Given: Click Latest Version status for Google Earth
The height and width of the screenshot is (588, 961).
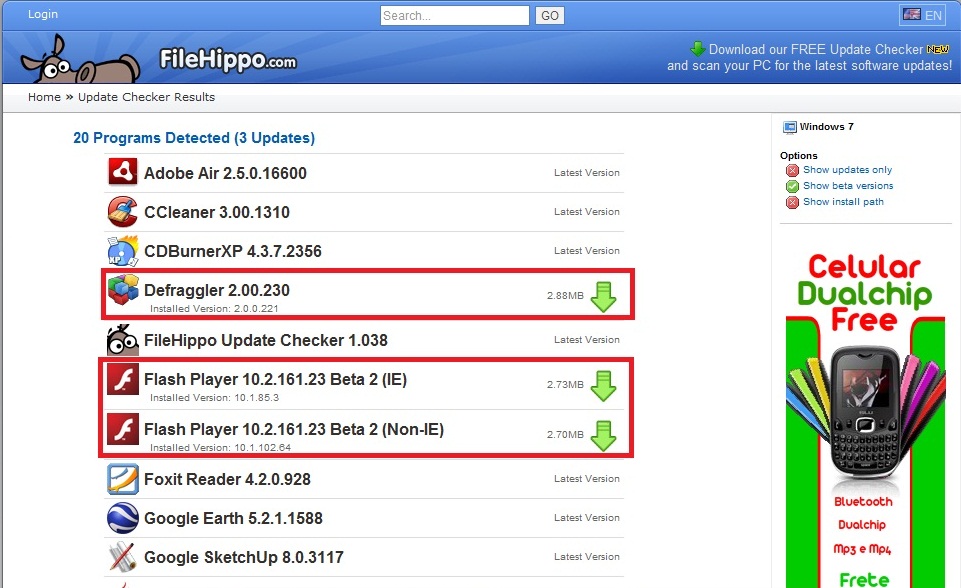Looking at the screenshot, I should (x=587, y=518).
